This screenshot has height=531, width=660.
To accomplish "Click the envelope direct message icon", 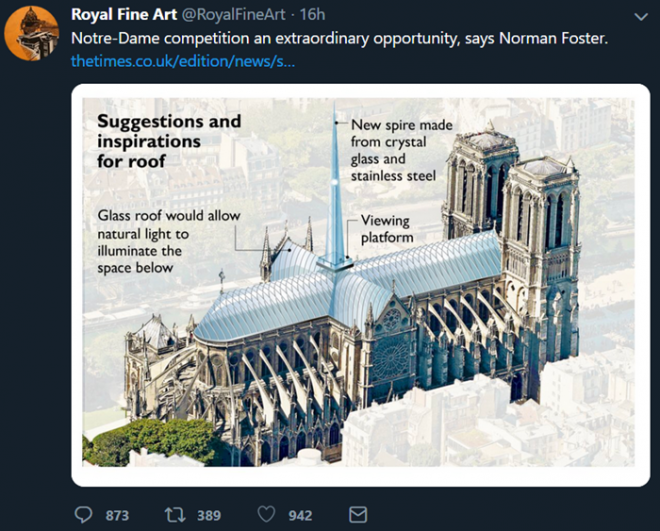I will coord(357,515).
